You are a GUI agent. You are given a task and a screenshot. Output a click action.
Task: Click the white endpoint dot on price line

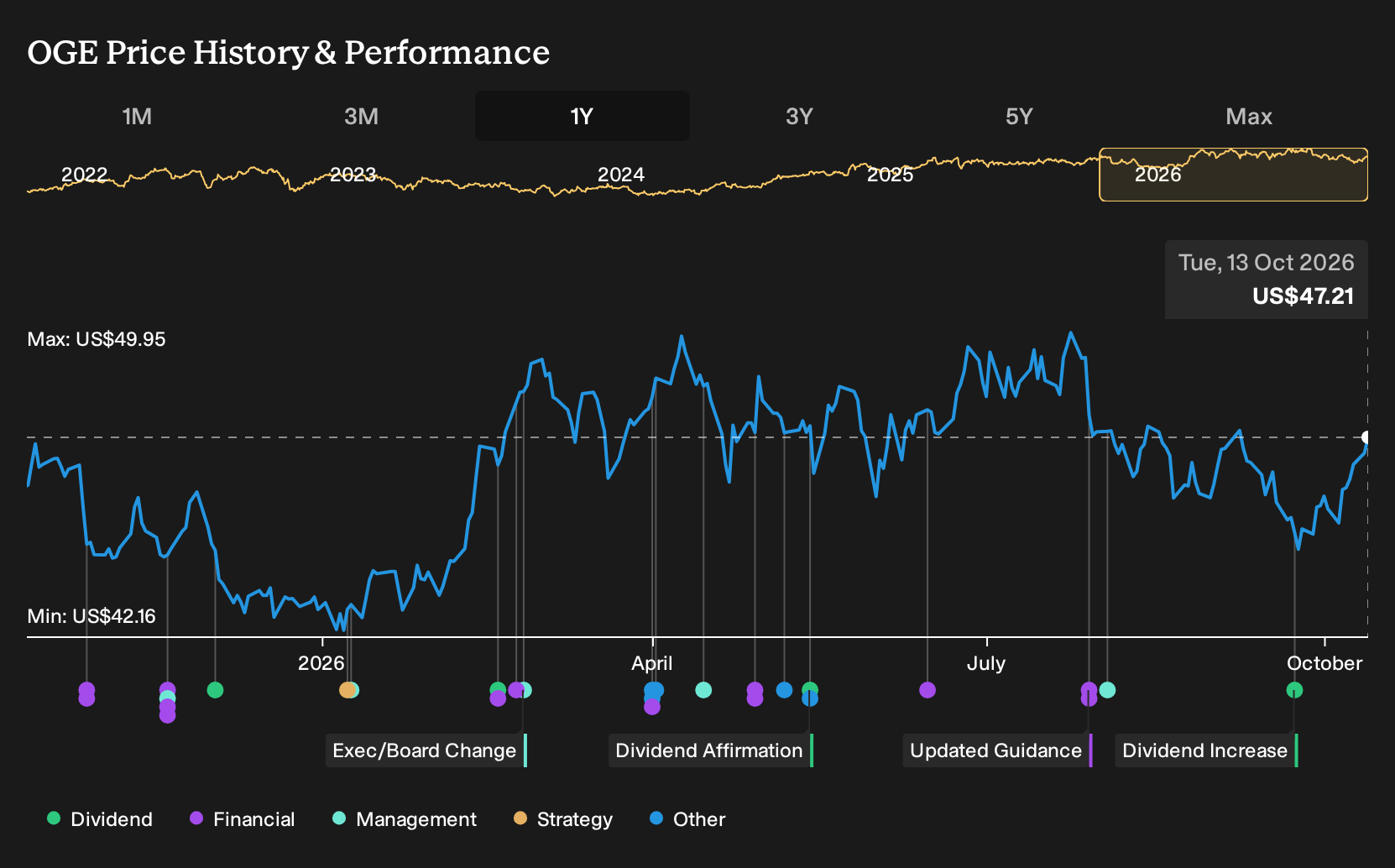pos(1367,437)
